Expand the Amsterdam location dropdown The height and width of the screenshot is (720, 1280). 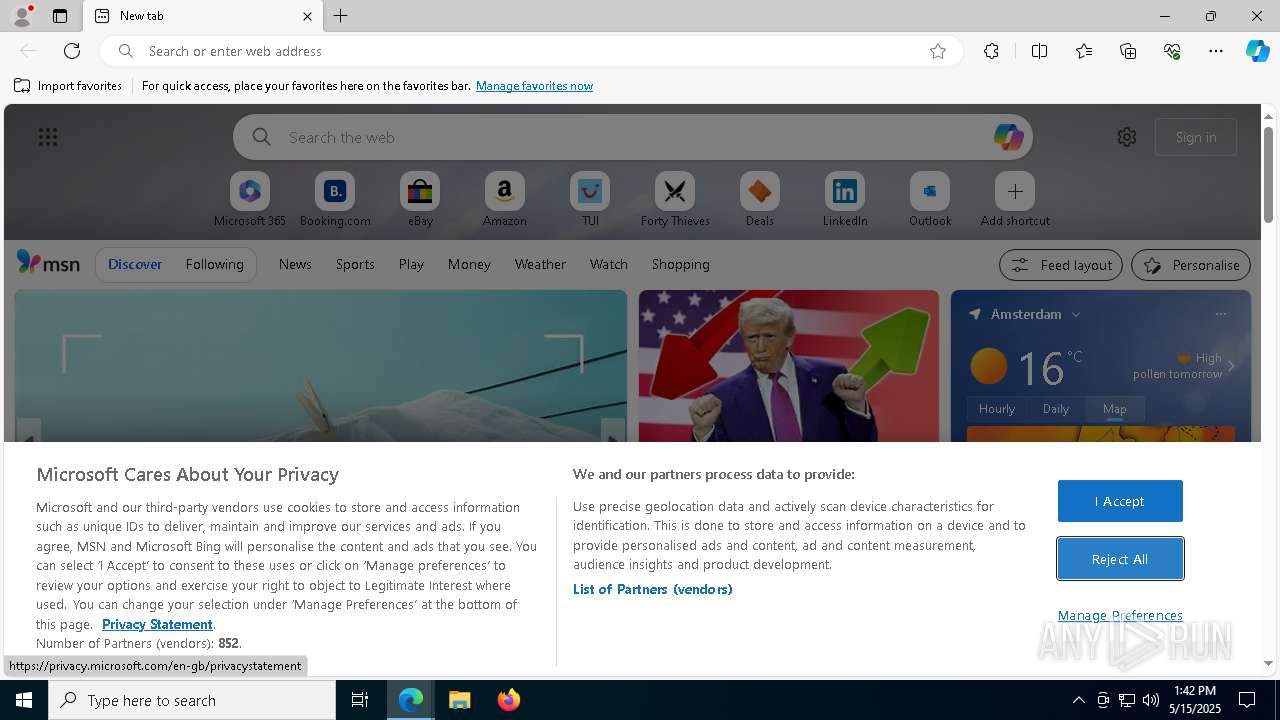click(1076, 314)
